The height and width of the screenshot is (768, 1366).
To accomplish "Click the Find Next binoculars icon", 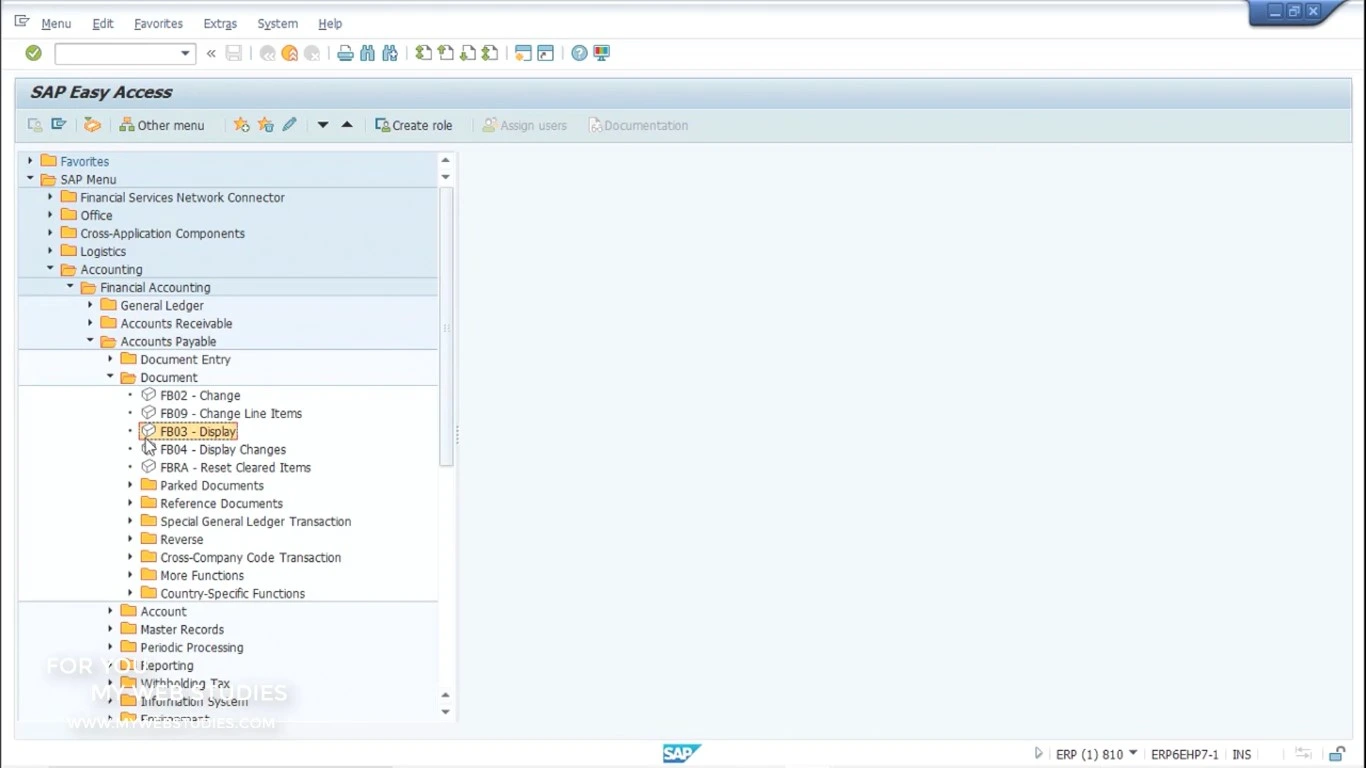I will tap(390, 53).
